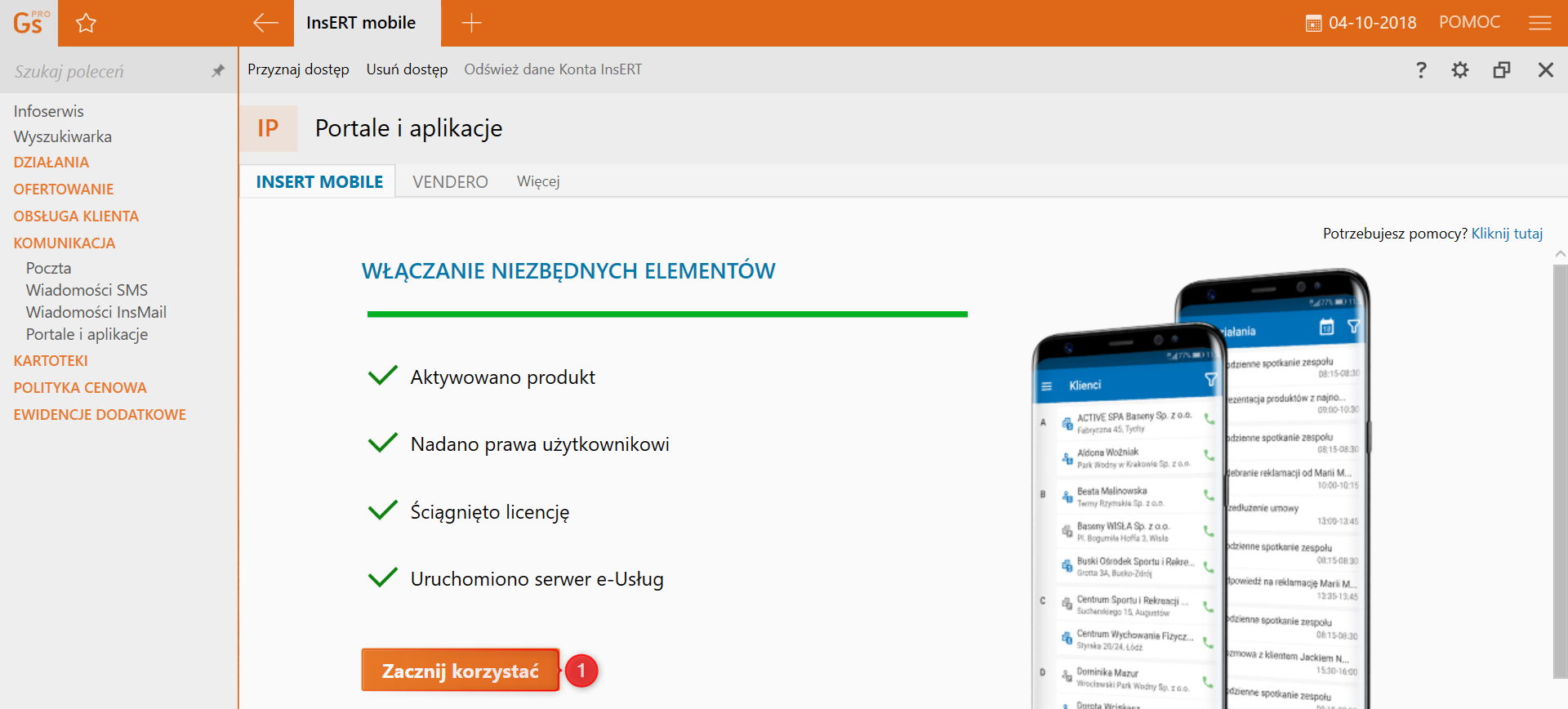1568x709 pixels.
Task: Click the Kliknij tutaj help link
Action: point(1507,234)
